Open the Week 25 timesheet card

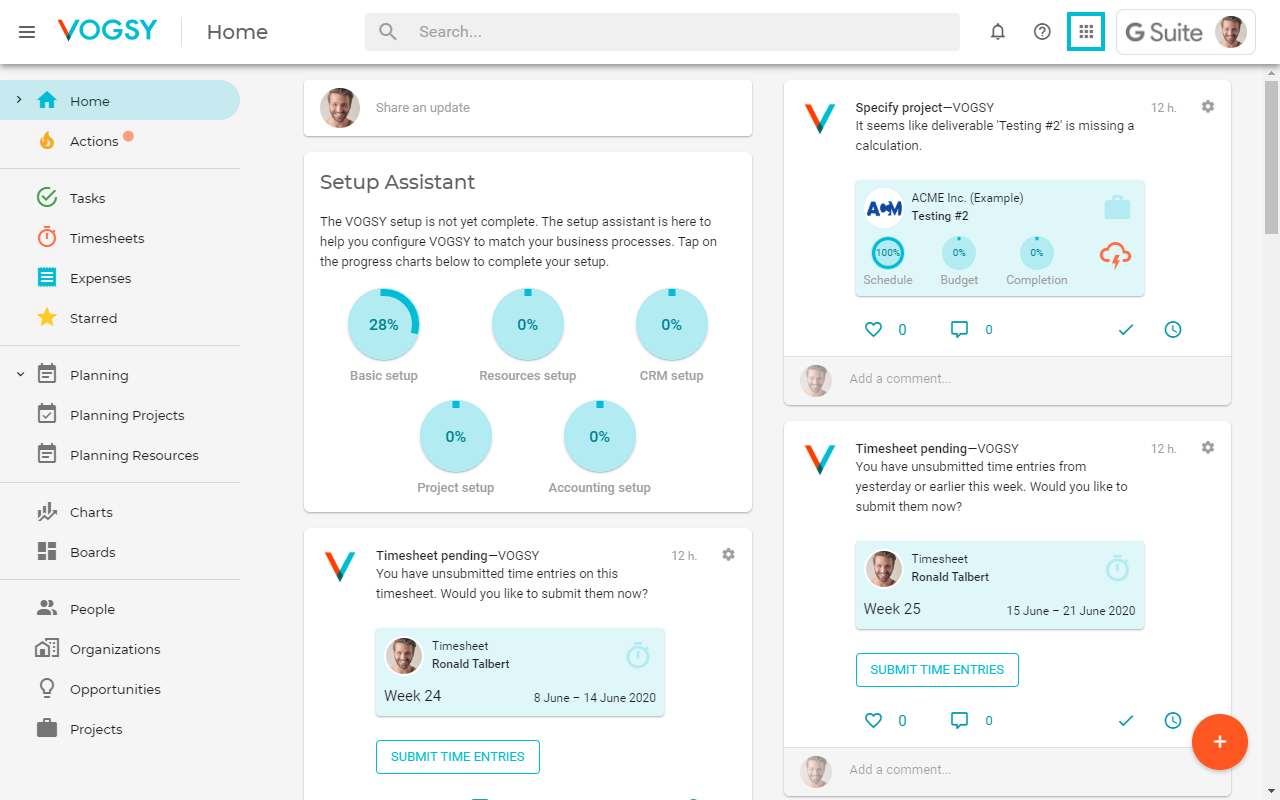pyautogui.click(x=1000, y=585)
